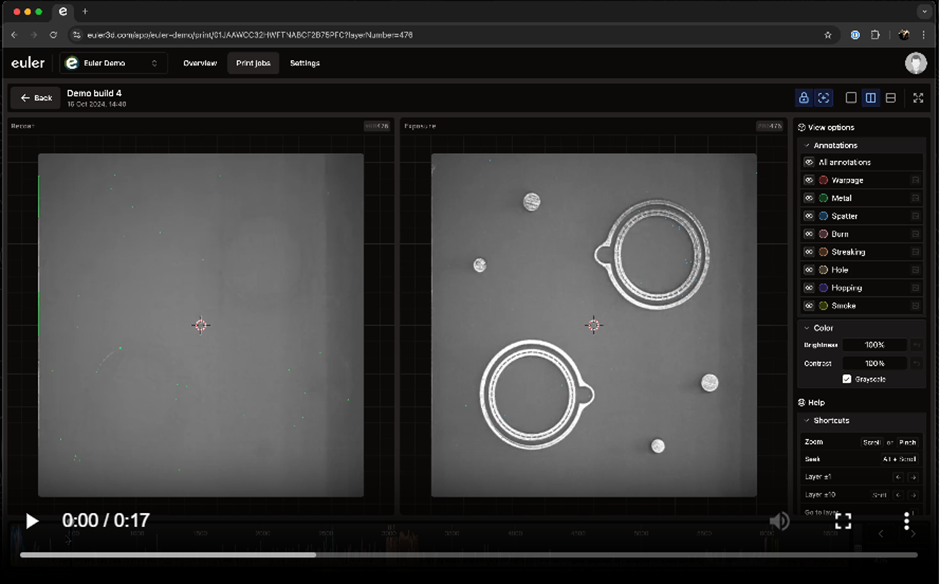This screenshot has width=940, height=584.
Task: Click the video player mute speaker icon
Action: (779, 521)
